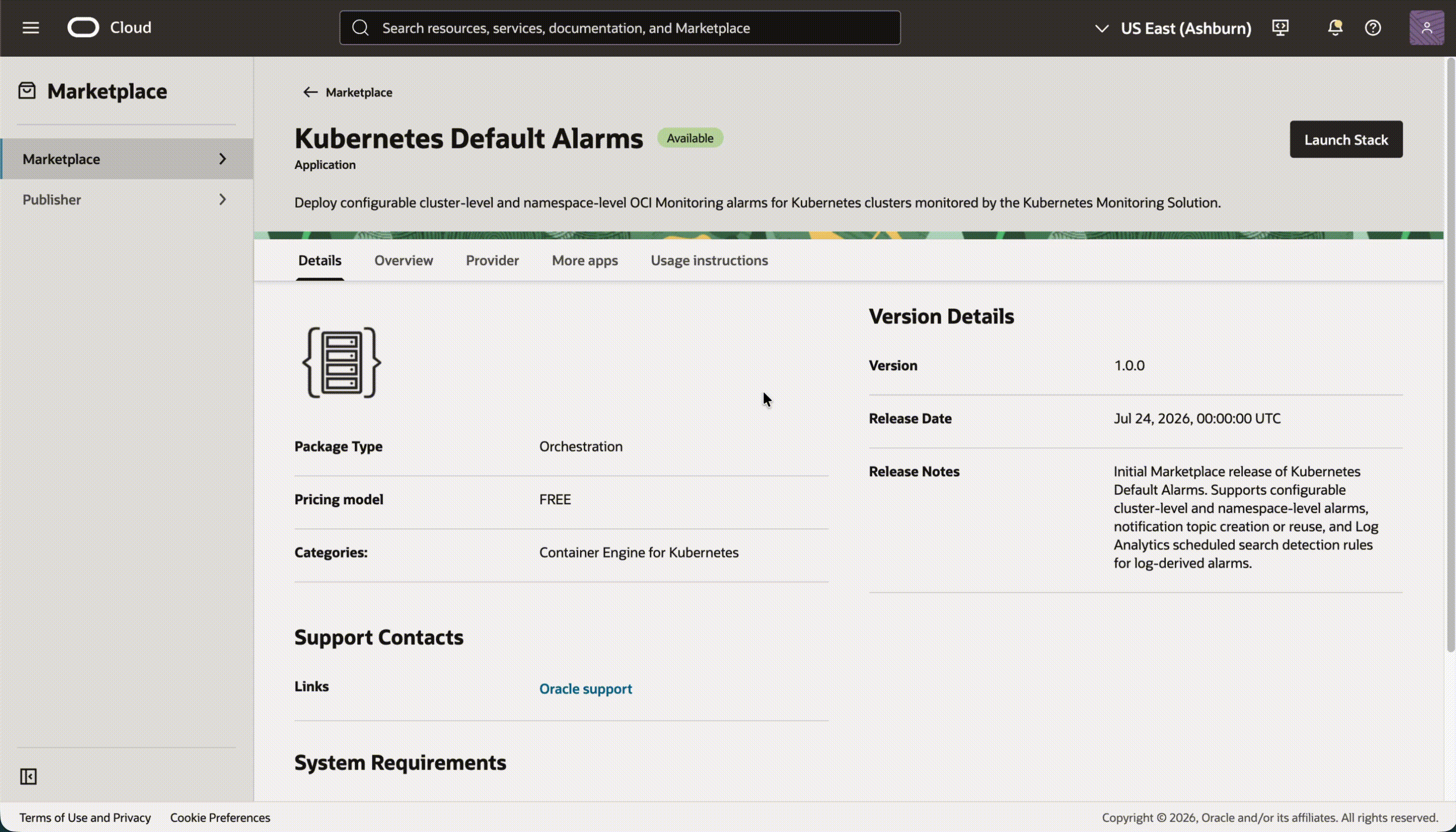Click the Release Date label
The width and height of the screenshot is (1456, 832).
pos(910,419)
